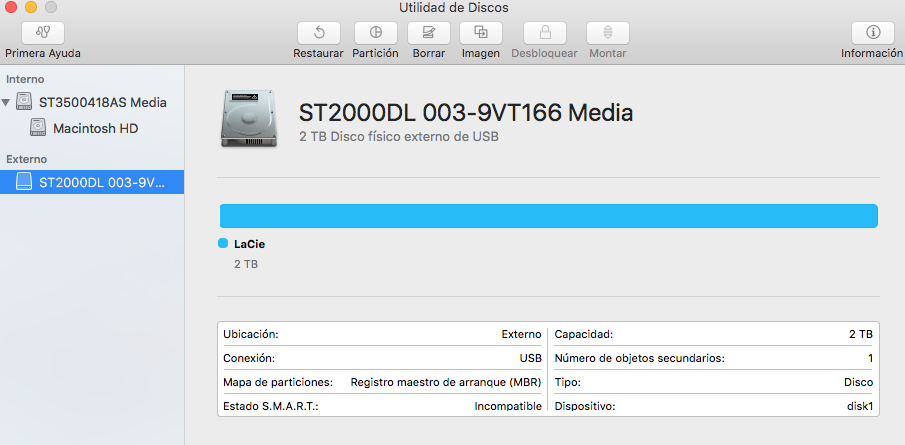Click the Ubicación label
Screen dimensions: 905x445
[x=251, y=334]
